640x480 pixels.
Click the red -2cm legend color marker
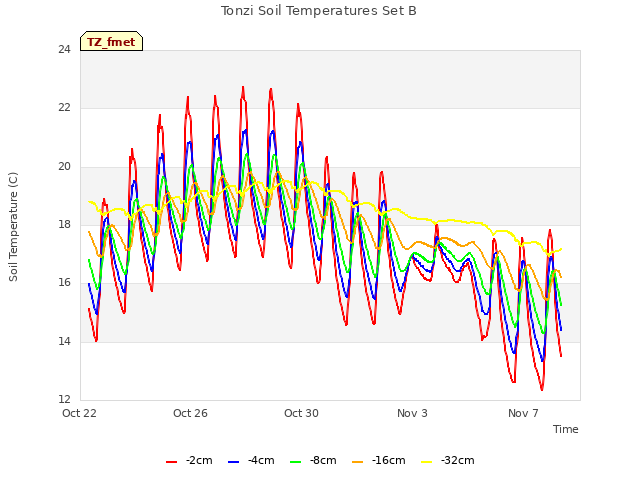(171, 462)
